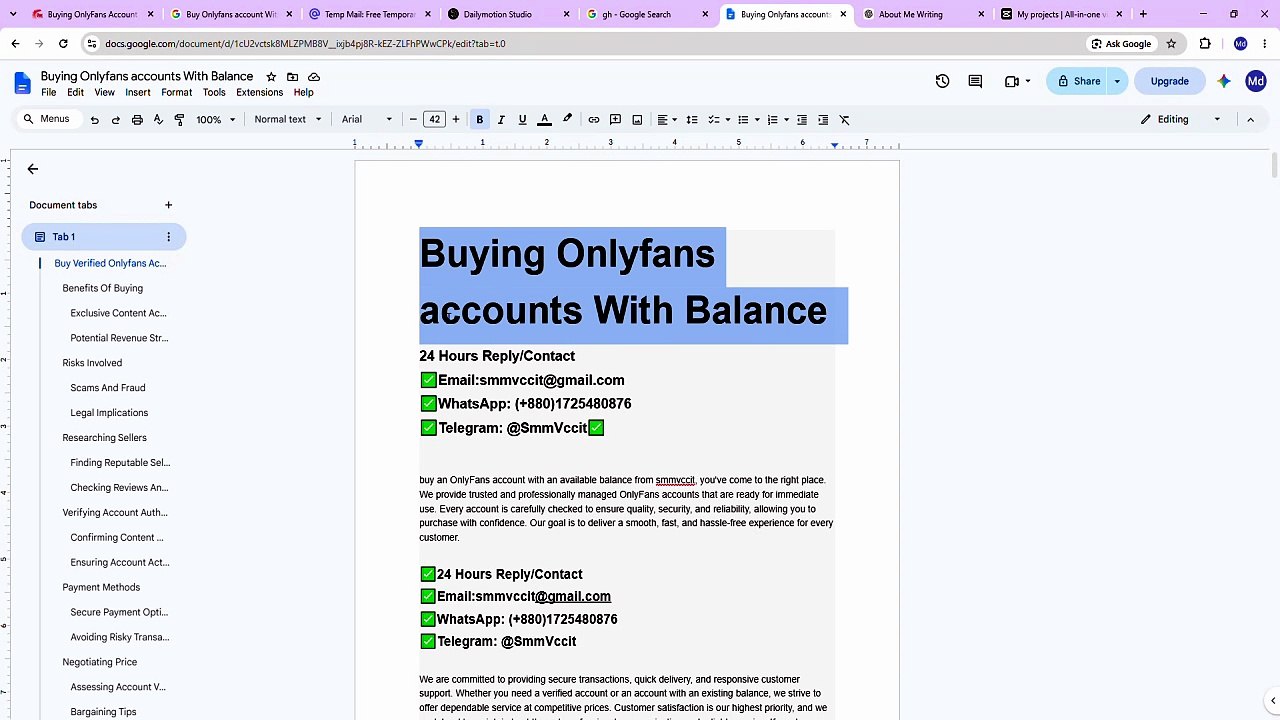Move document to a folder

[292, 77]
